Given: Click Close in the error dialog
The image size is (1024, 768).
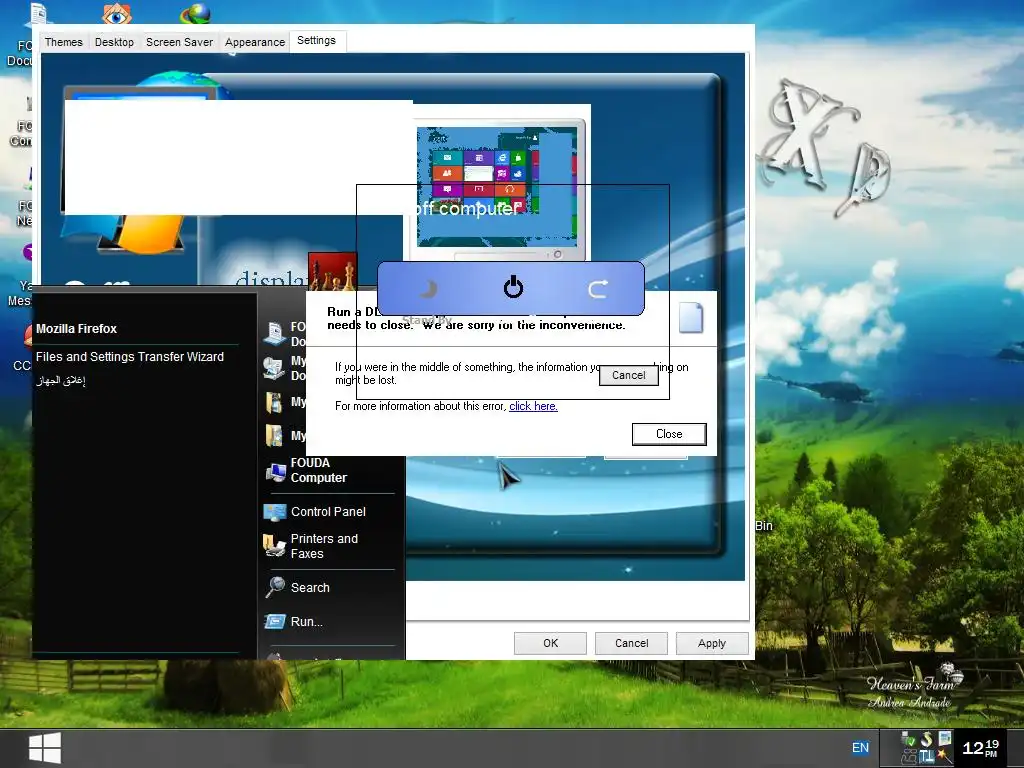Looking at the screenshot, I should tap(669, 434).
